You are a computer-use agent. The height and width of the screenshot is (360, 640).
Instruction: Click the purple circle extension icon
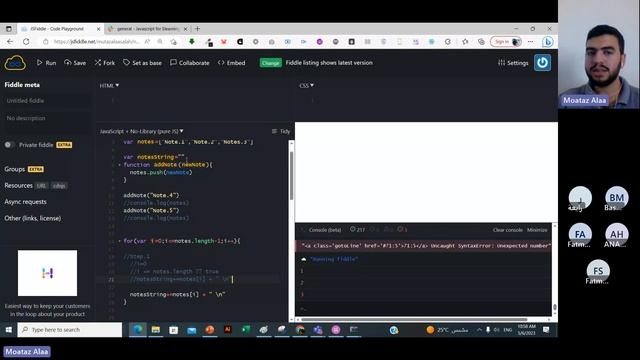tap(320, 42)
